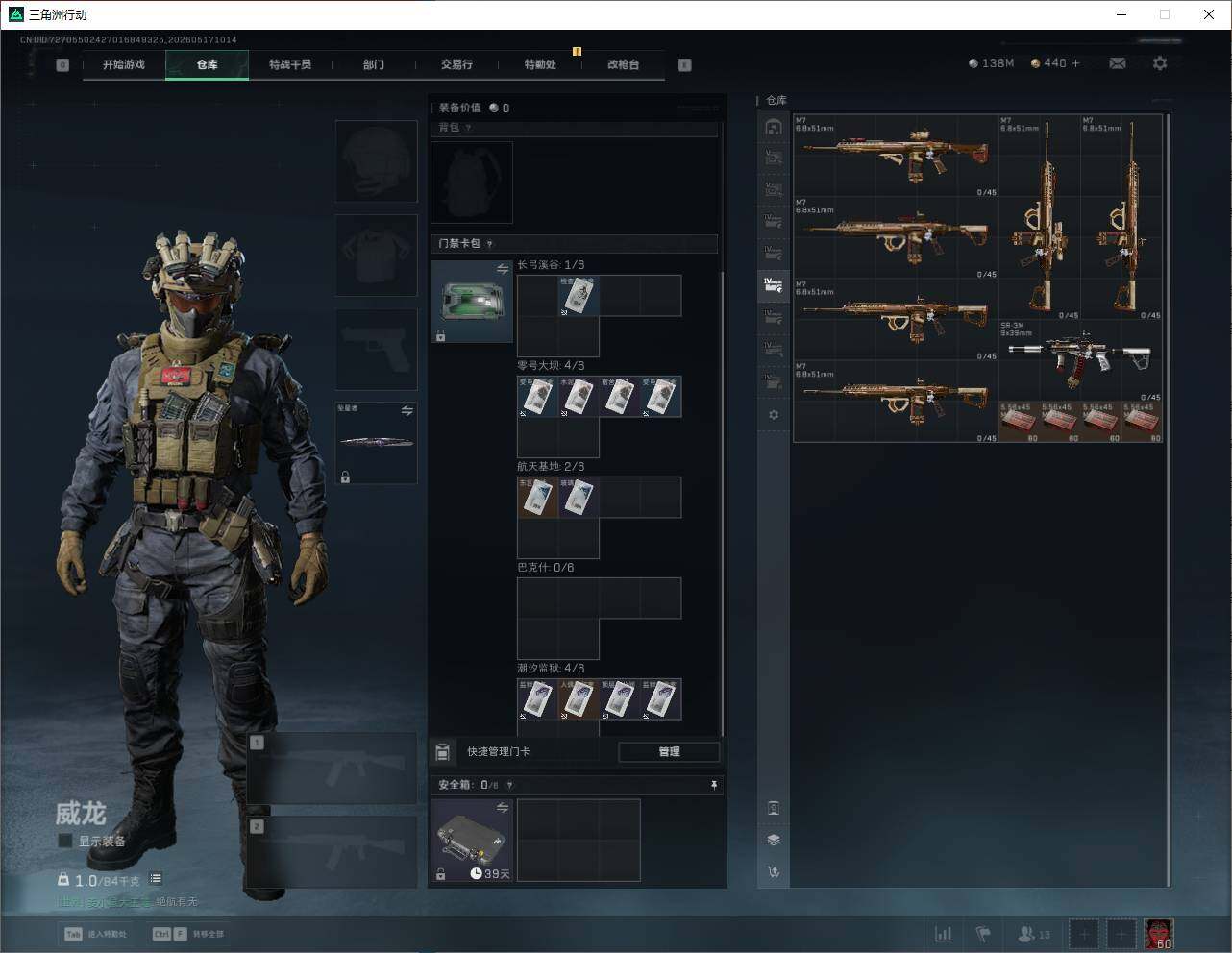The image size is (1232, 953).
Task: Toggle the 显示装备 checkbox
Action: 65,841
